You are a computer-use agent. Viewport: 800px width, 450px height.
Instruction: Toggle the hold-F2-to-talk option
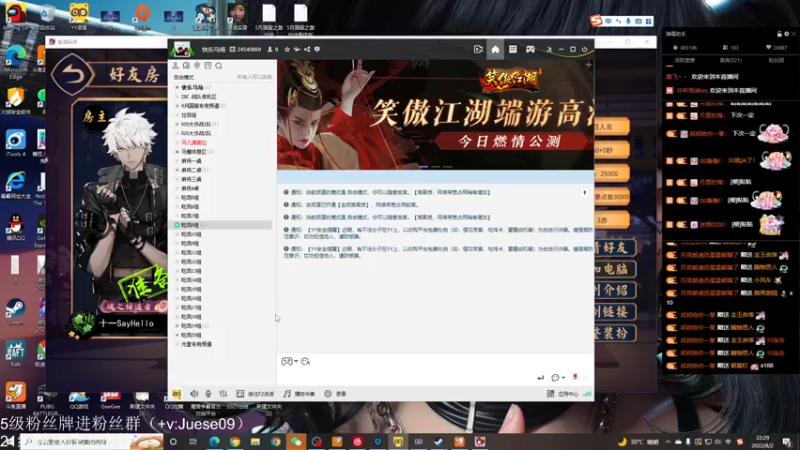click(255, 394)
